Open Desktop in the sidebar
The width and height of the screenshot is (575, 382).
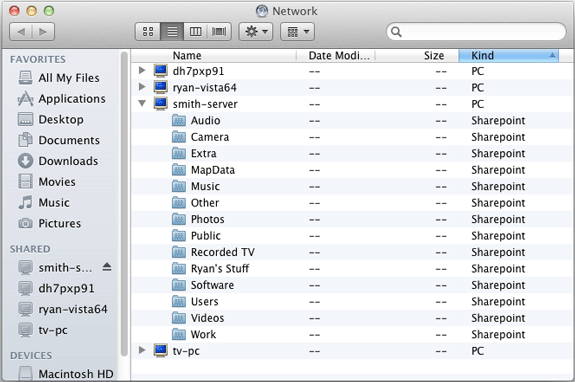tap(51, 120)
